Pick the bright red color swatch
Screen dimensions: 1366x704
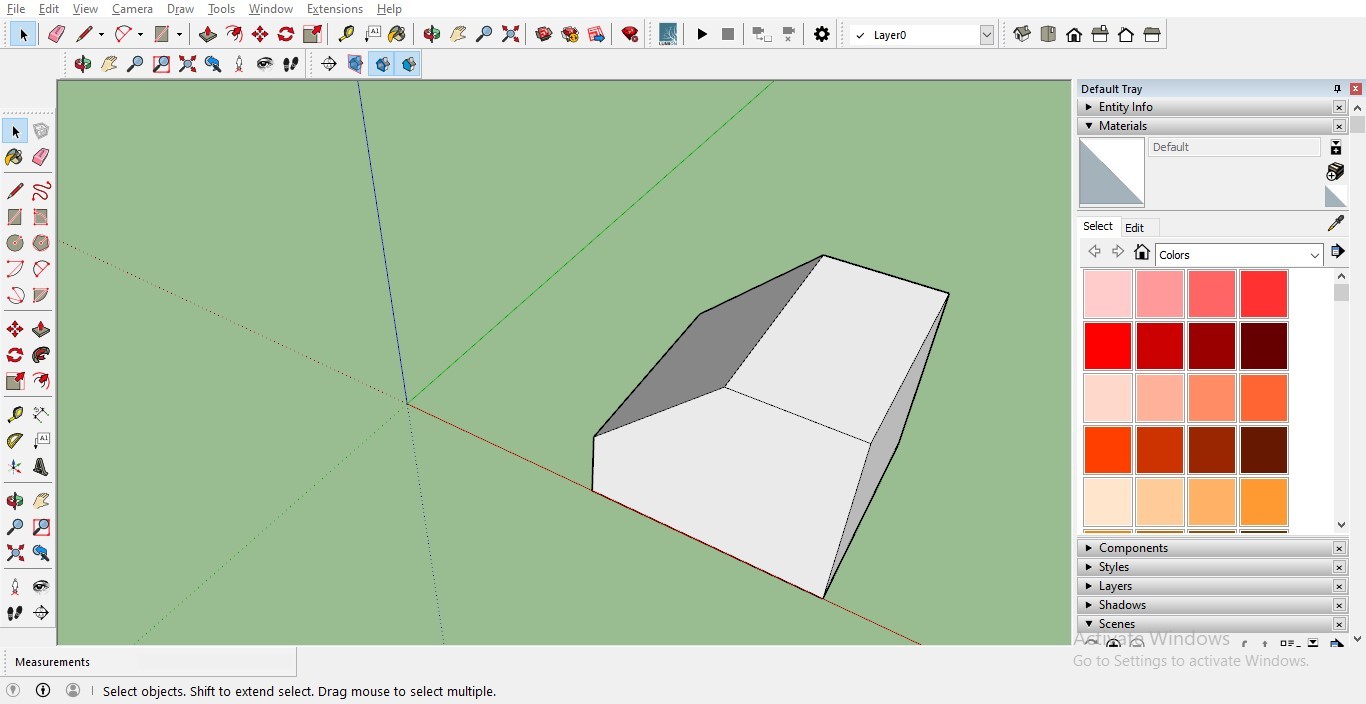(x=1107, y=346)
